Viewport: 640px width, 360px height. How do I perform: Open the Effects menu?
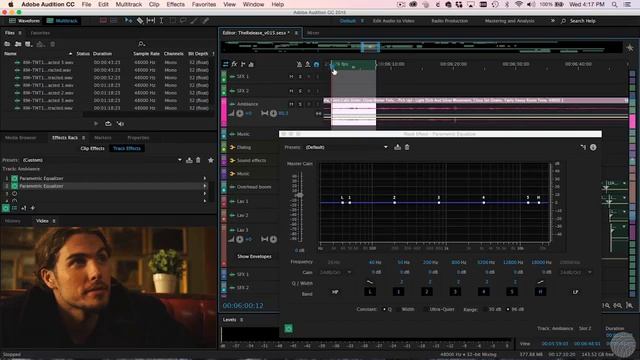(176, 4)
